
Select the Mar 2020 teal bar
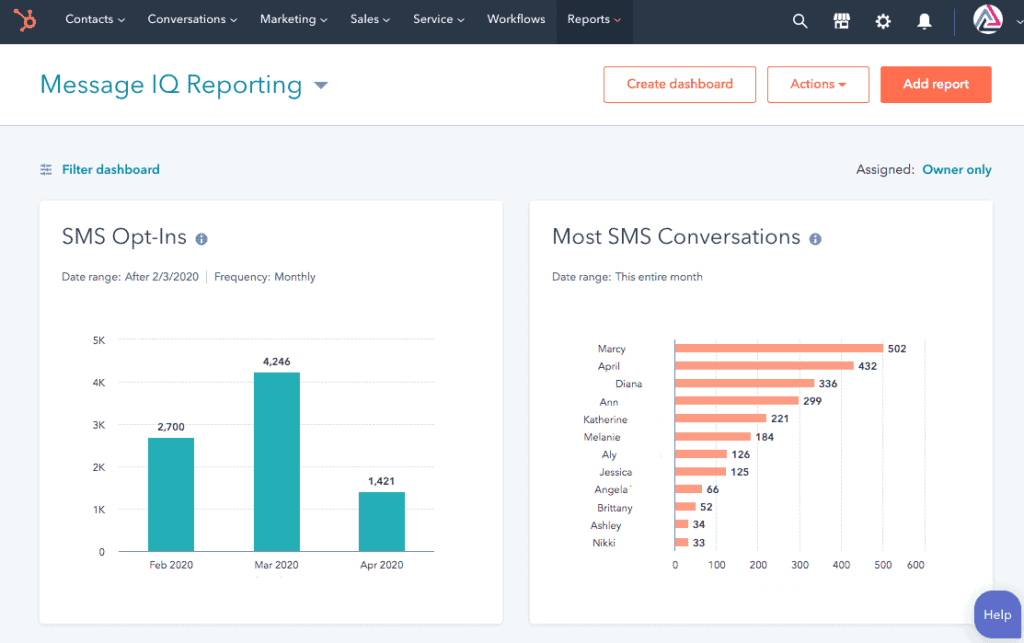pos(276,461)
